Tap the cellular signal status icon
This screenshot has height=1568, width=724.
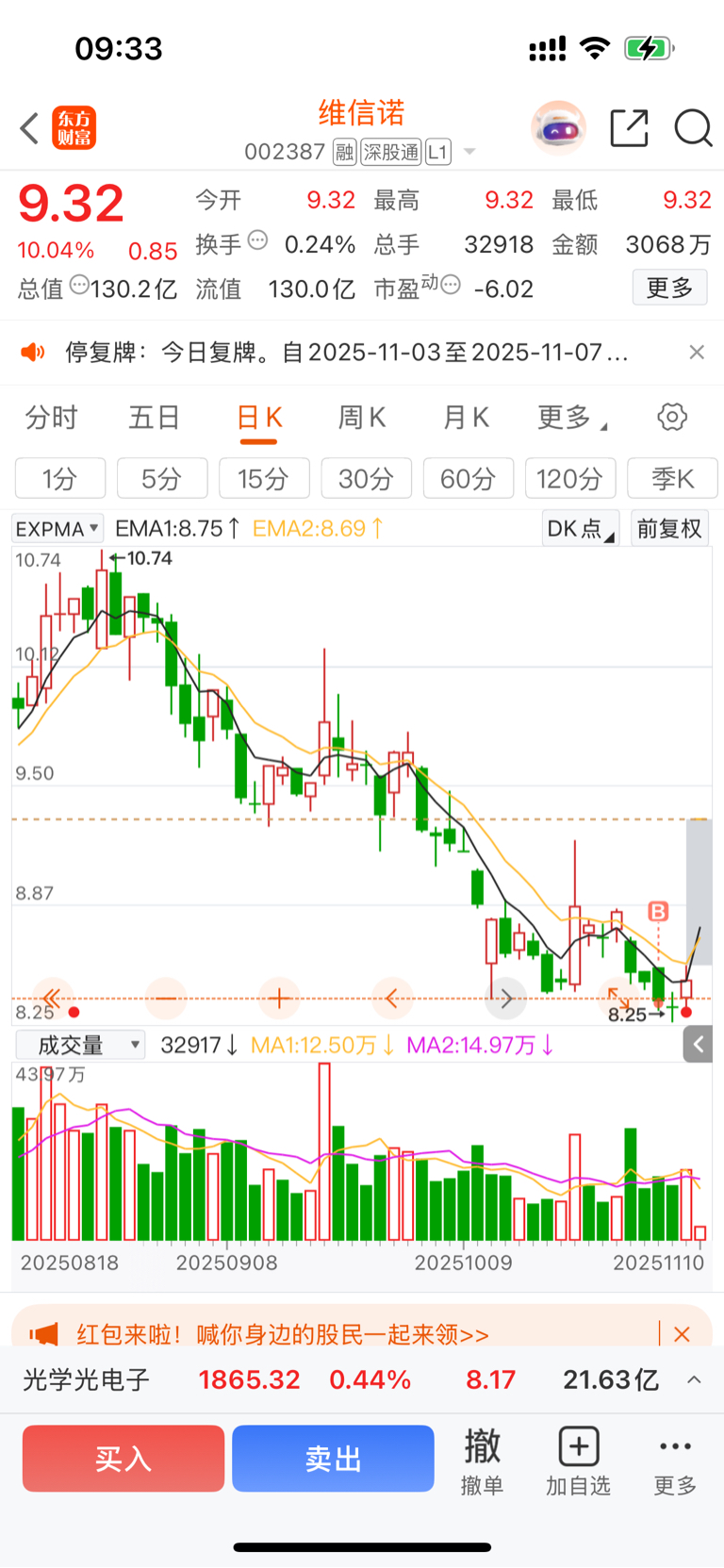coord(547,49)
